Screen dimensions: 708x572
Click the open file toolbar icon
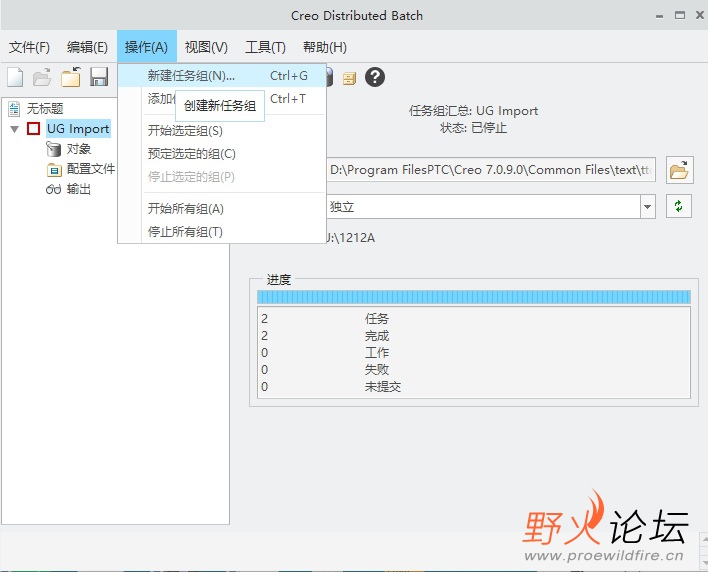(x=42, y=77)
